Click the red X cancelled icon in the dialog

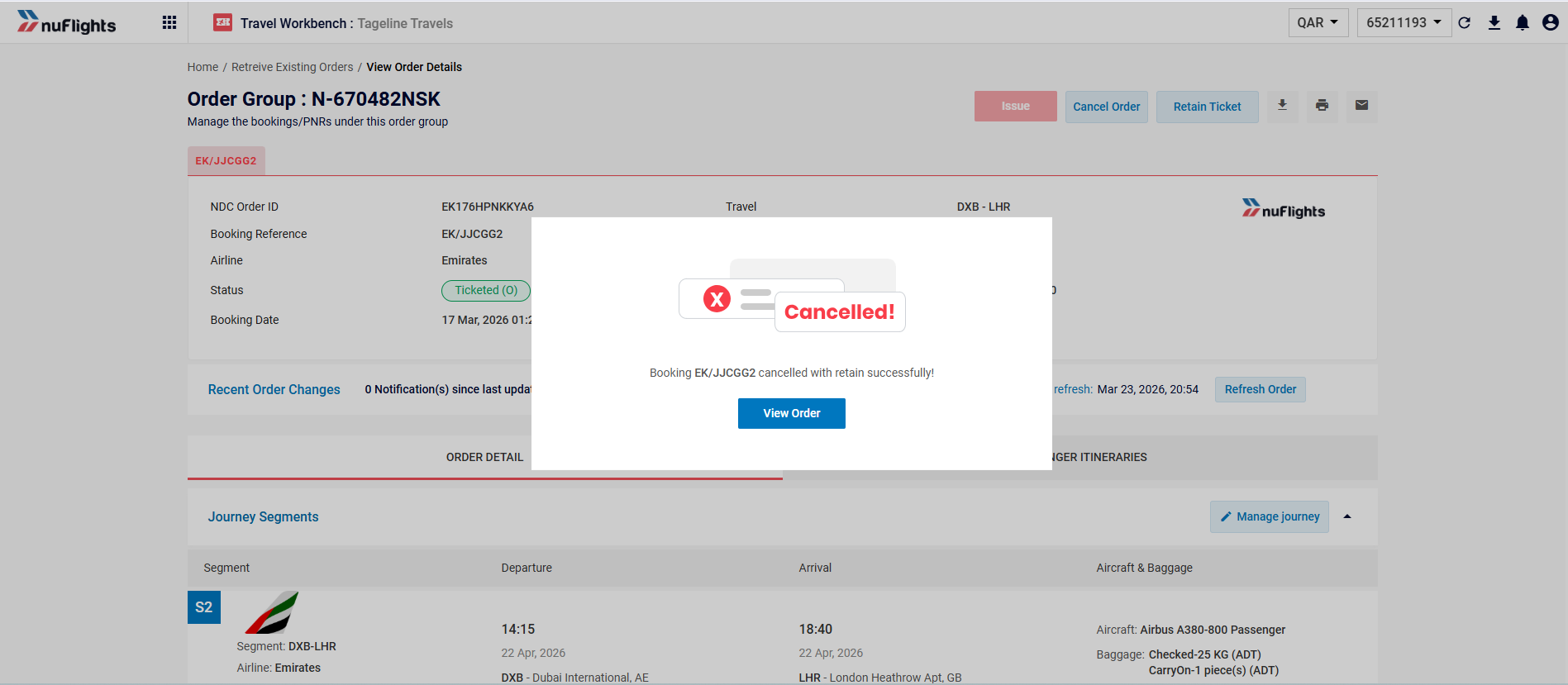[717, 298]
